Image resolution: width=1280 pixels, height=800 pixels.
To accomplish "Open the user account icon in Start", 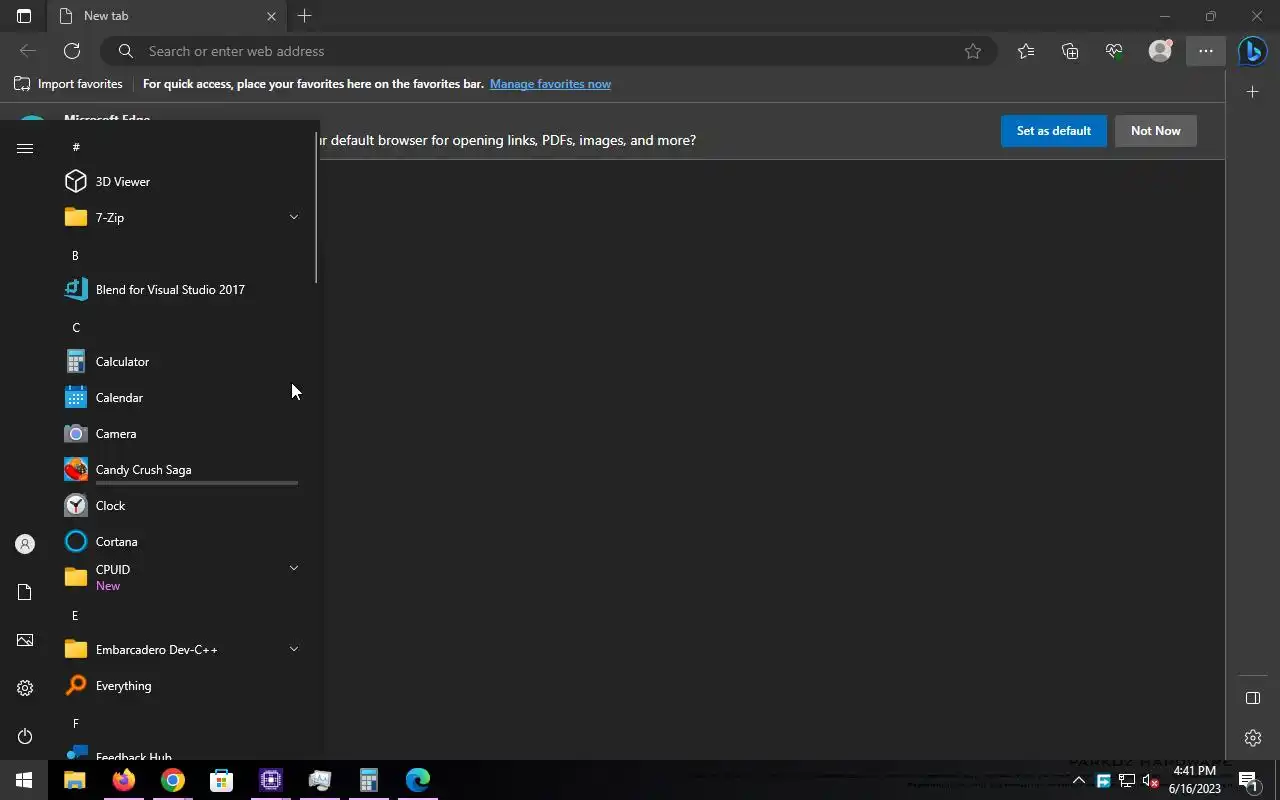I will point(25,544).
